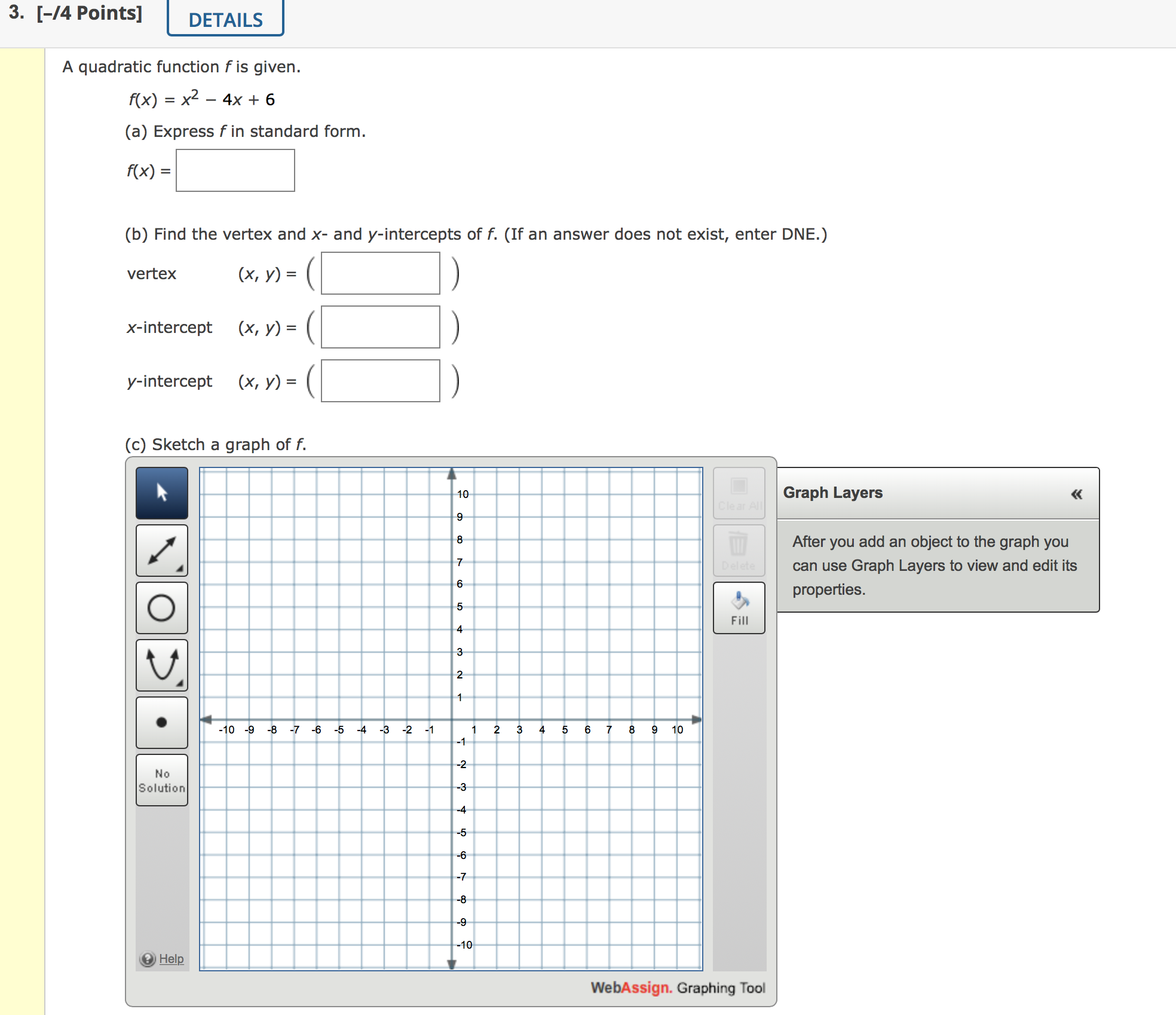Expand the parabola tool options triangle
1176x1015 pixels.
coord(181,684)
